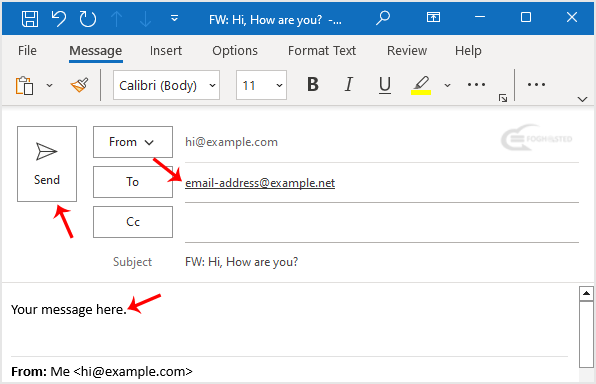Open the From account dropdown

click(133, 142)
